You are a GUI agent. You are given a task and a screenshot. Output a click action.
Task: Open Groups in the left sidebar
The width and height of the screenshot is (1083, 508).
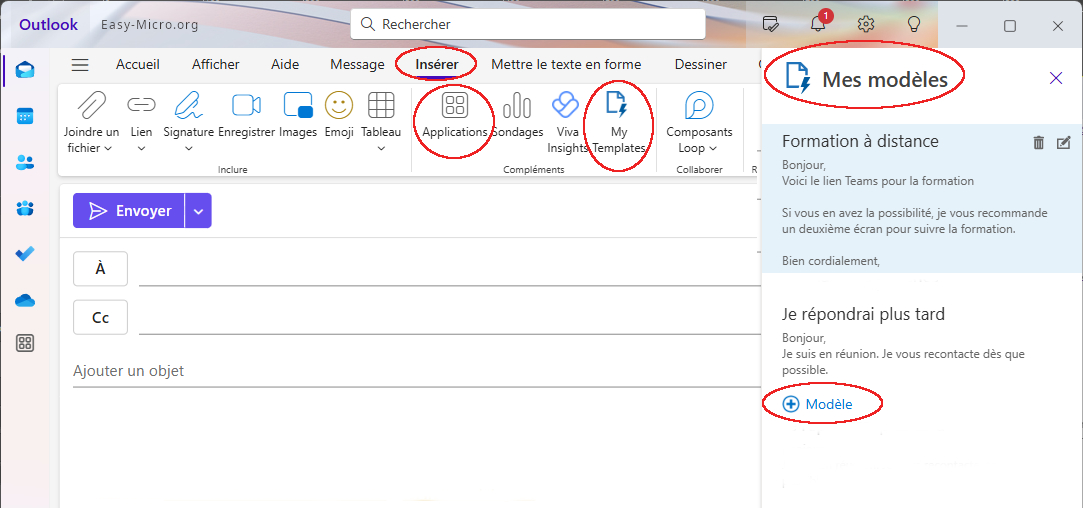click(26, 208)
